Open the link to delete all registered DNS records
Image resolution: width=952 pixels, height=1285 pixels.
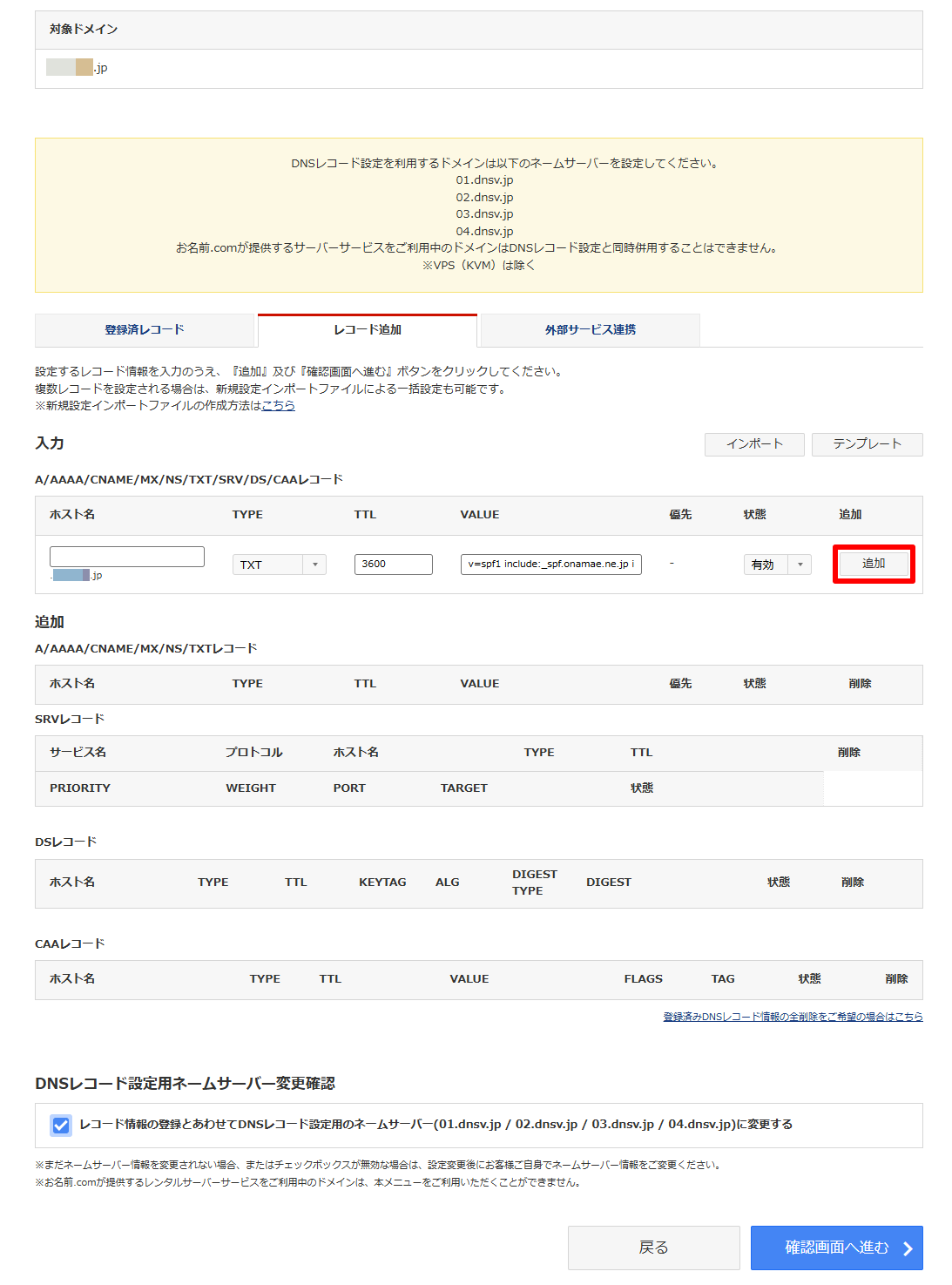tap(793, 1017)
